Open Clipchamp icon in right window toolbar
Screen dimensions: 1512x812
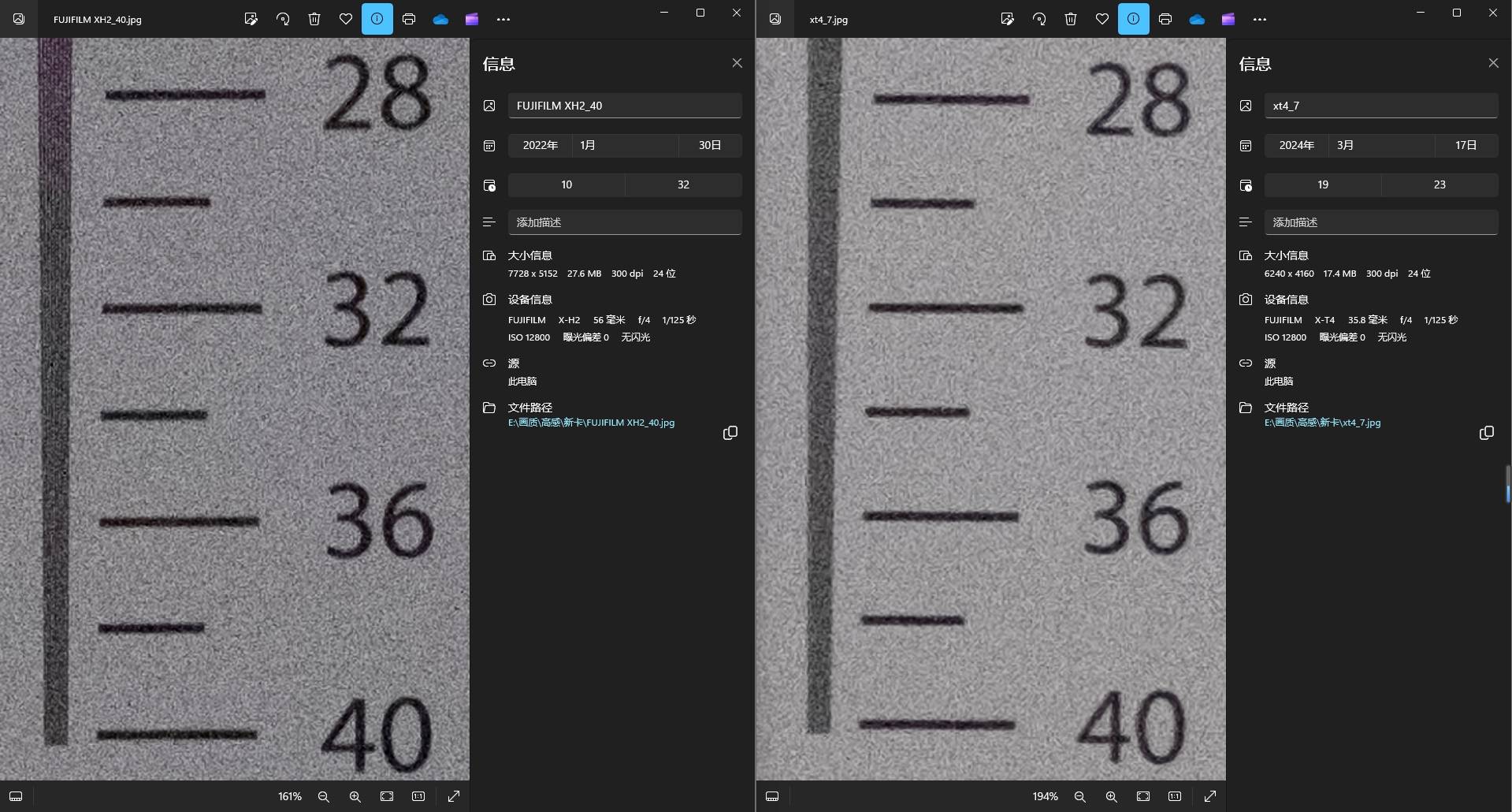tap(1228, 19)
